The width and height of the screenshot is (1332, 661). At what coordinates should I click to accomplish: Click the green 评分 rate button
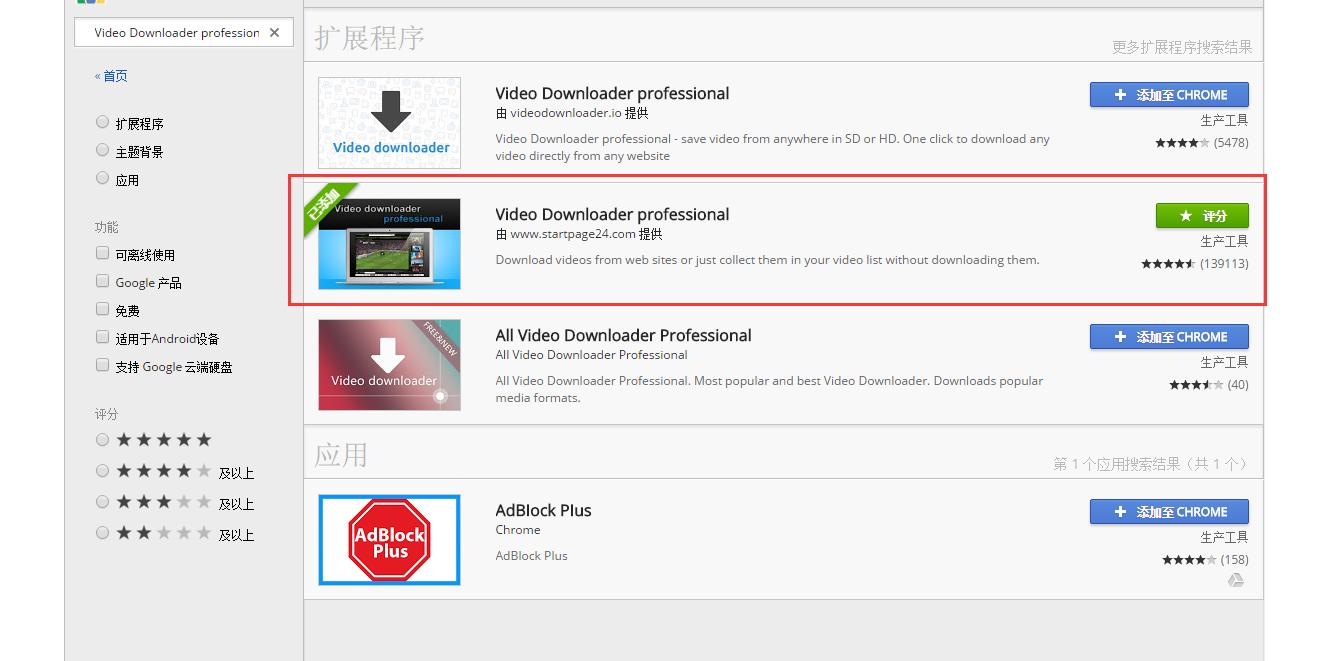(x=1202, y=216)
